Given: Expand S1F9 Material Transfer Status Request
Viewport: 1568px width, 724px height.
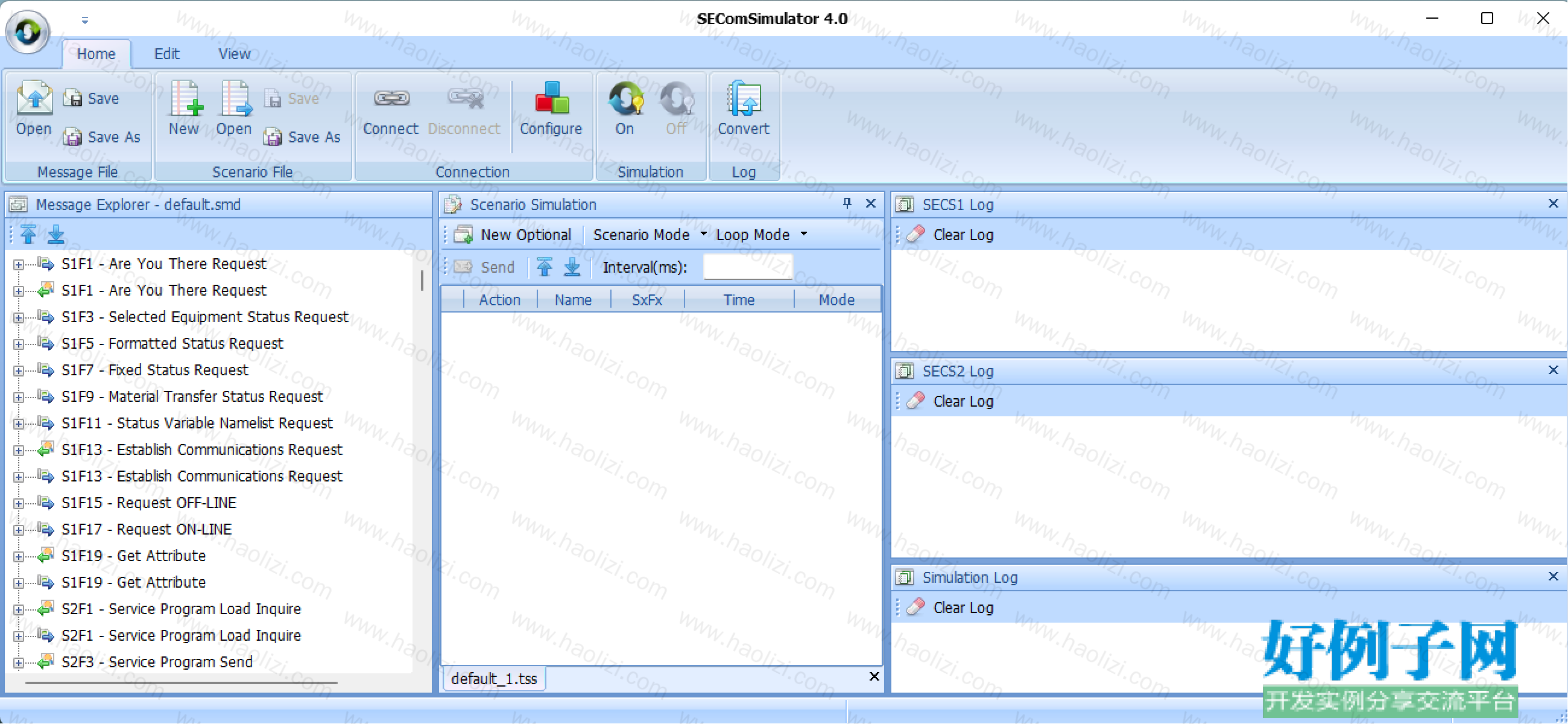Looking at the screenshot, I should coord(19,398).
